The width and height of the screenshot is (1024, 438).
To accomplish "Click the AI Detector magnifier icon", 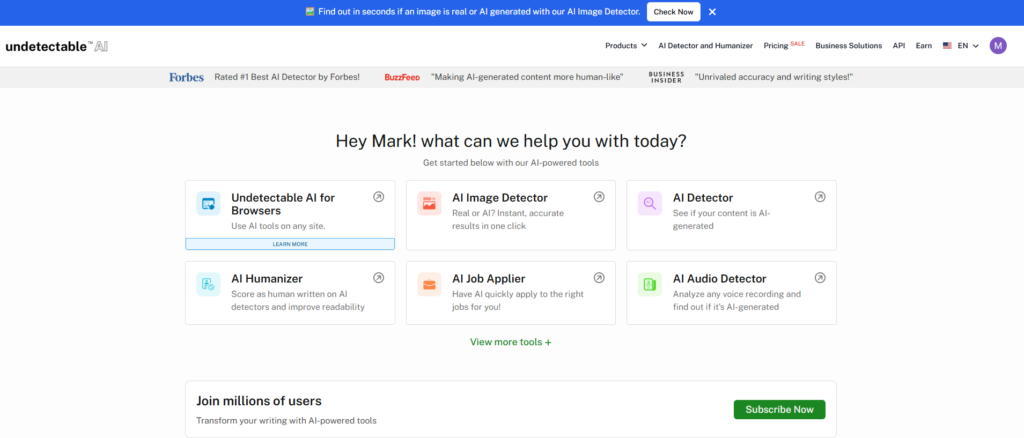I will coord(650,204).
